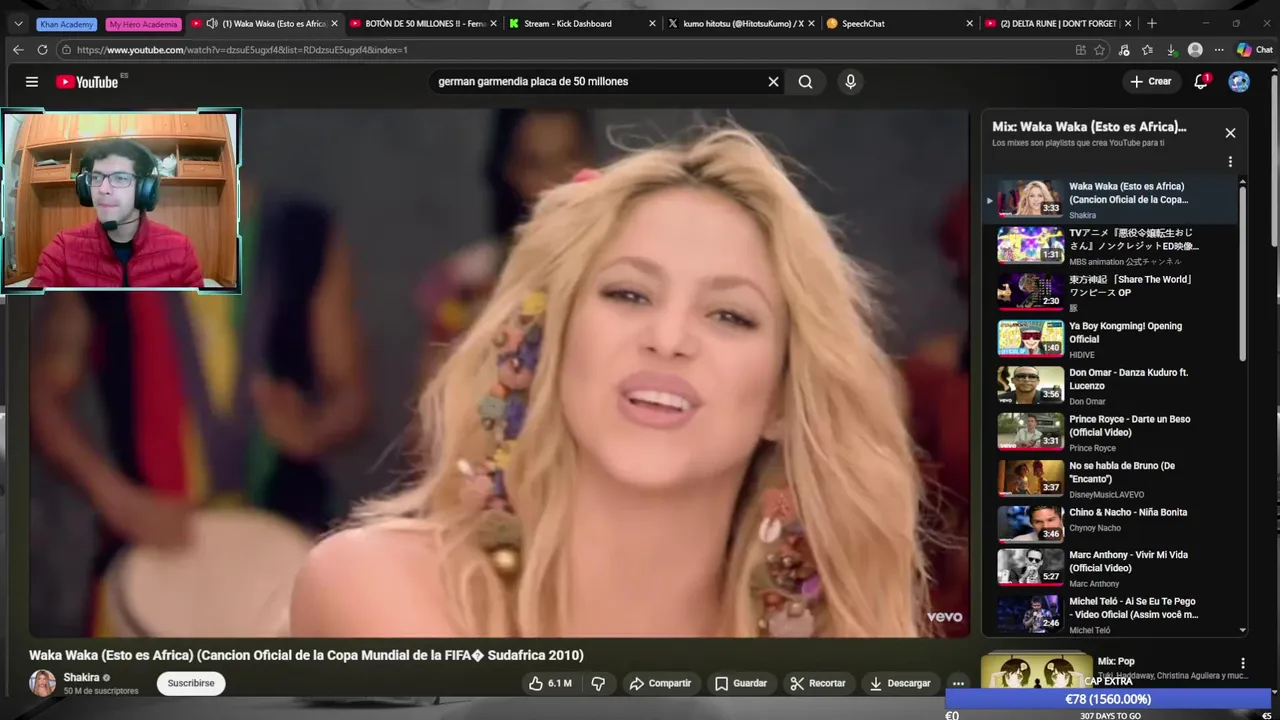The image size is (1280, 720).
Task: Switch to DELTA RUNE tab
Action: (1058, 23)
